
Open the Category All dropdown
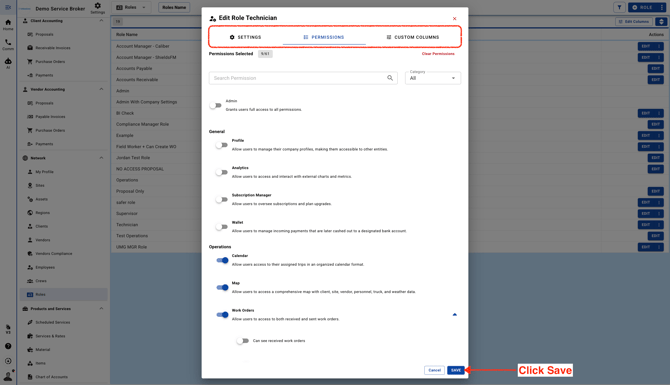point(433,78)
